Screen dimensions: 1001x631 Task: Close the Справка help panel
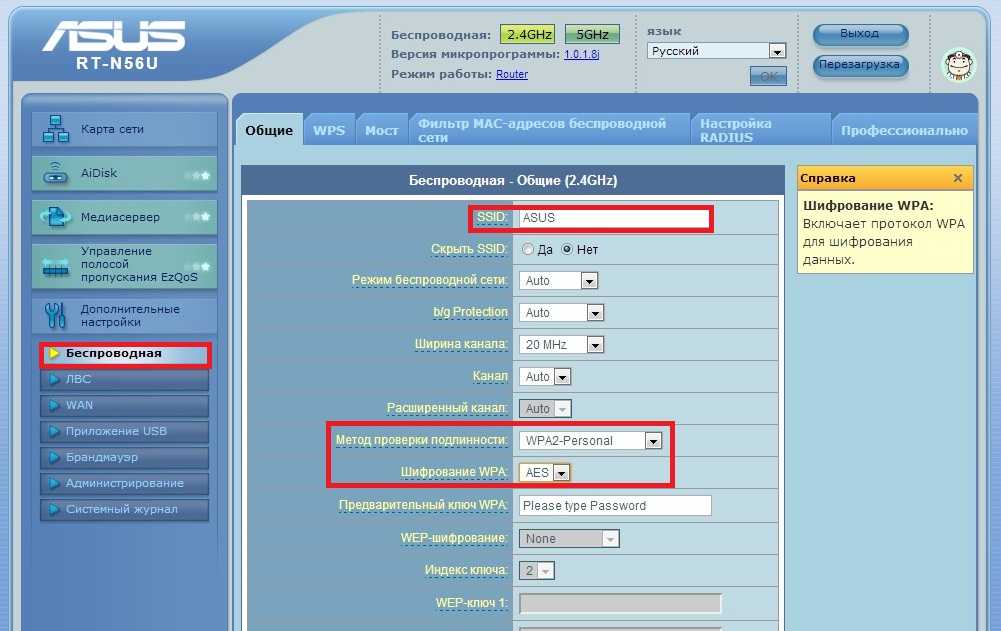(x=958, y=178)
